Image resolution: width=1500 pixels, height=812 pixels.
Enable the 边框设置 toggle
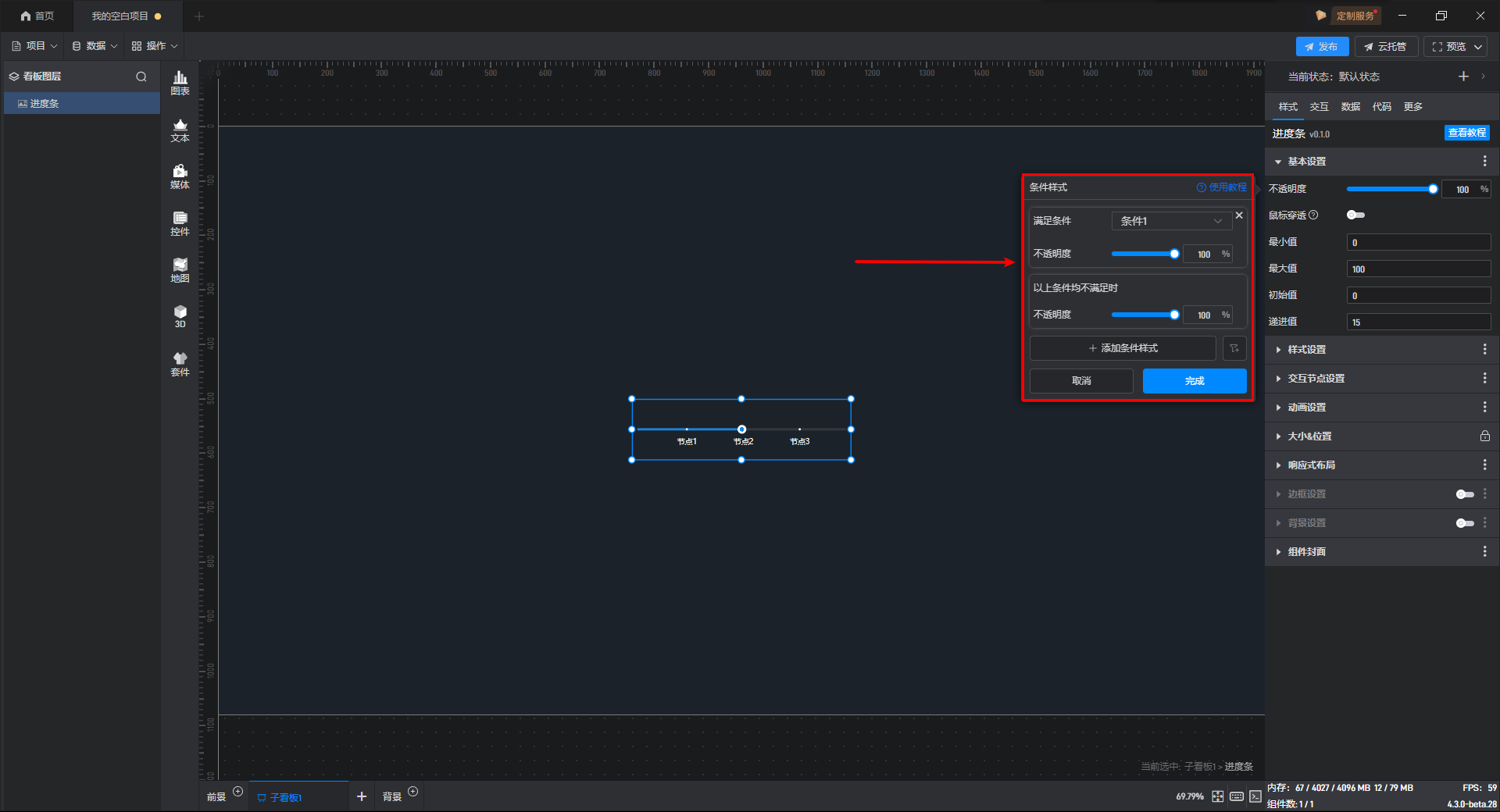tap(1465, 494)
